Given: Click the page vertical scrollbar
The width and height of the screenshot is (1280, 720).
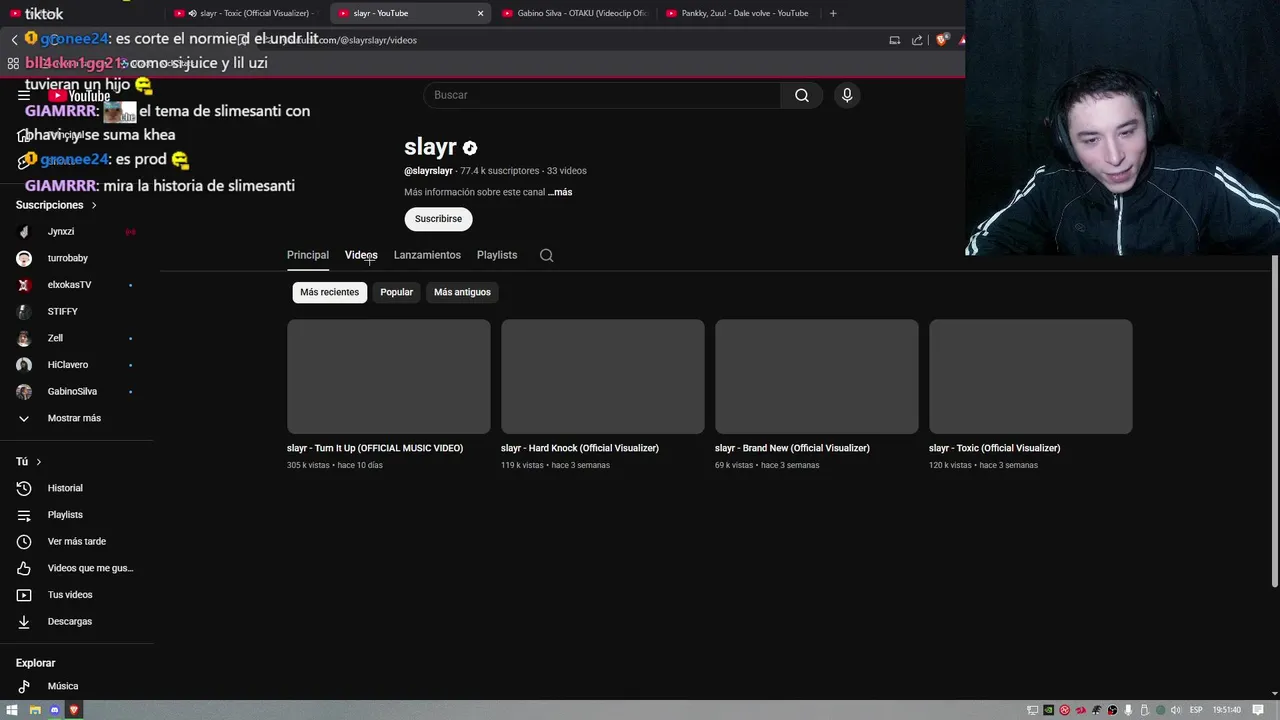Looking at the screenshot, I should [1274, 420].
